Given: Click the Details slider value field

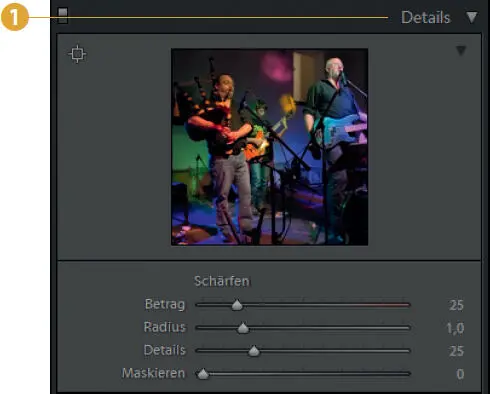Looking at the screenshot, I should [x=456, y=351].
